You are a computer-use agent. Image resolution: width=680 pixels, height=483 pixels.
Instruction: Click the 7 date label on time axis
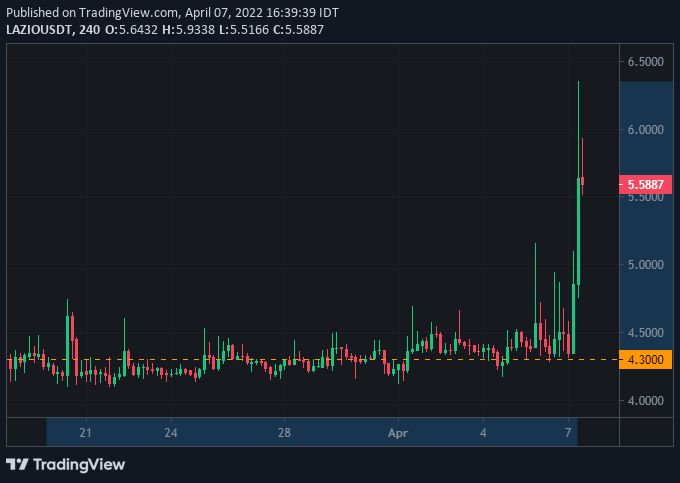pyautogui.click(x=568, y=433)
